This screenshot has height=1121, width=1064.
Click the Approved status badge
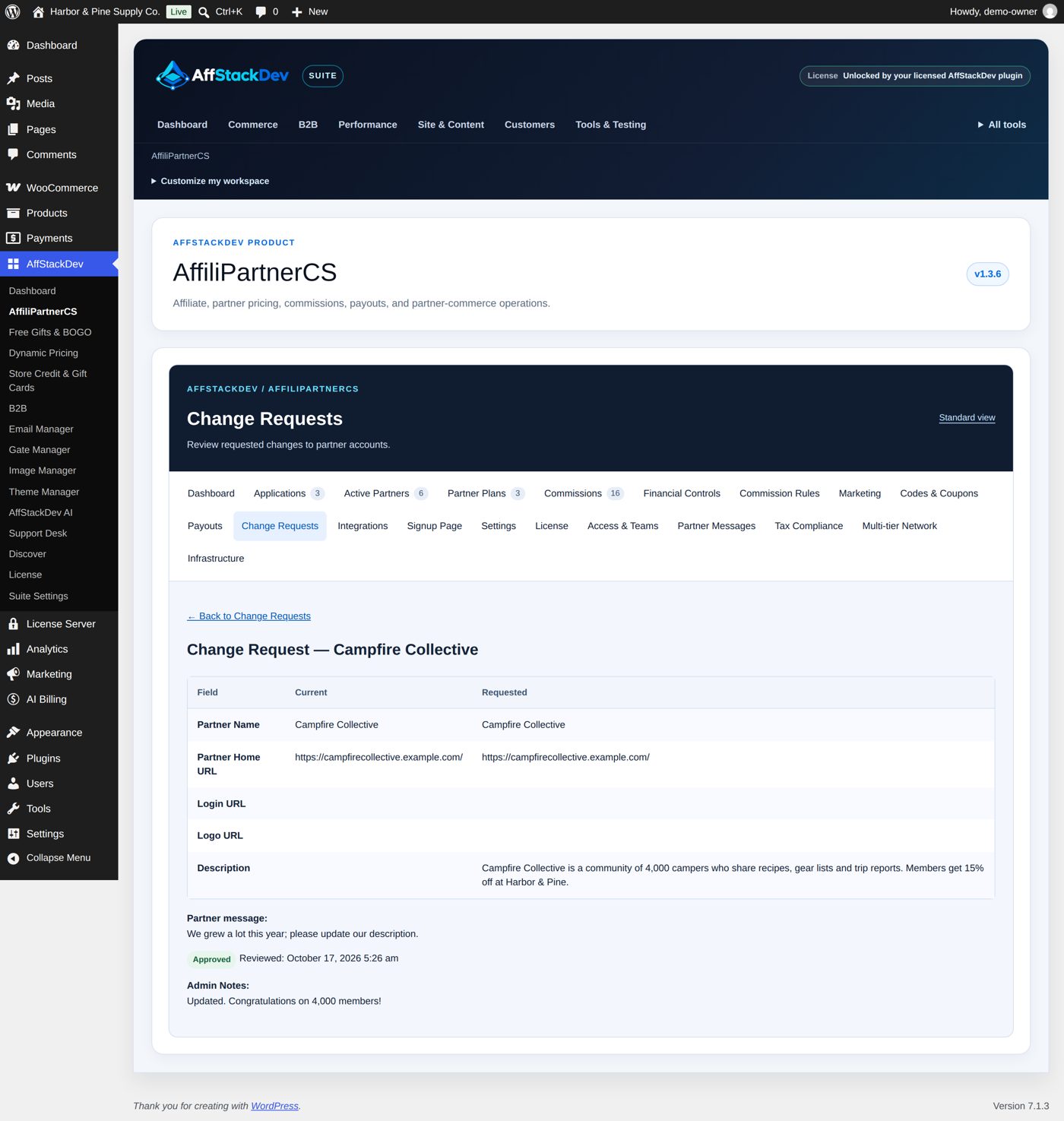pos(211,959)
